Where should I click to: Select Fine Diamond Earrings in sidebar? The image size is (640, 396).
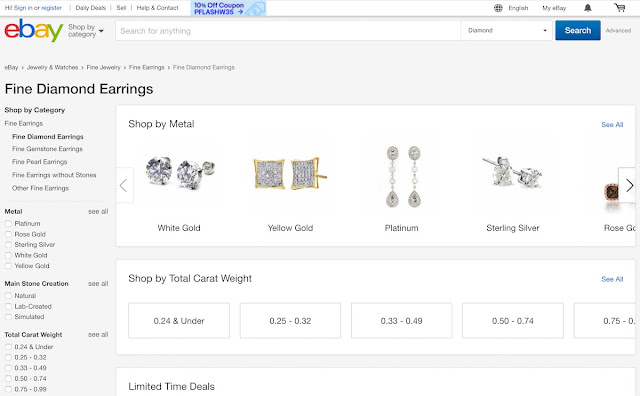point(48,136)
